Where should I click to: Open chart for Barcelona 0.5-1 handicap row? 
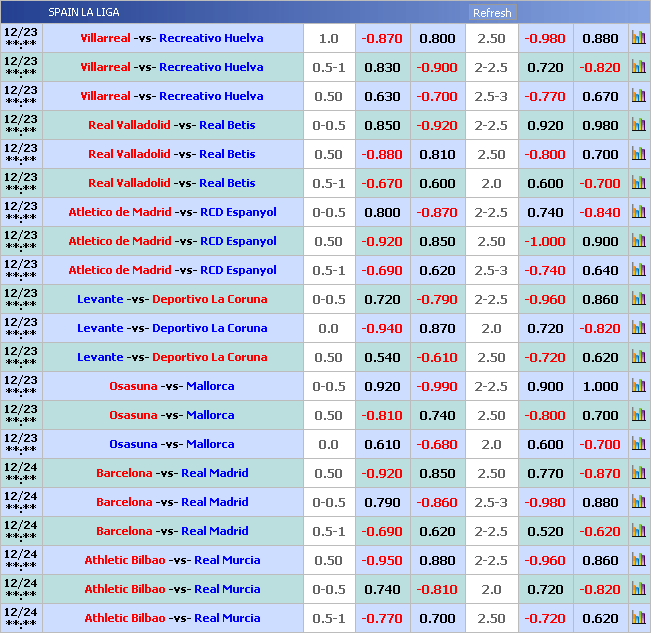(x=638, y=531)
